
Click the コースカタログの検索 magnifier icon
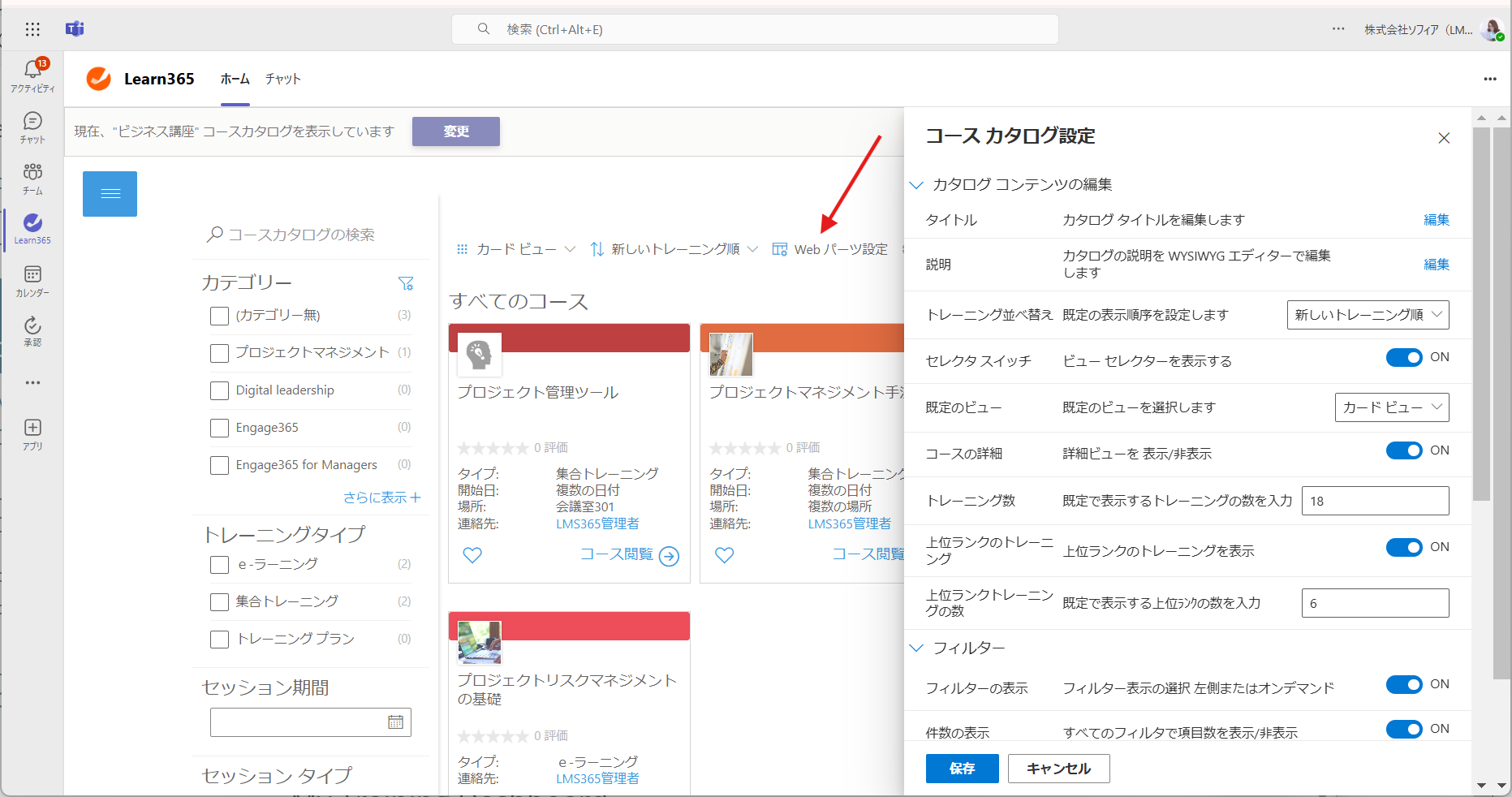click(215, 235)
